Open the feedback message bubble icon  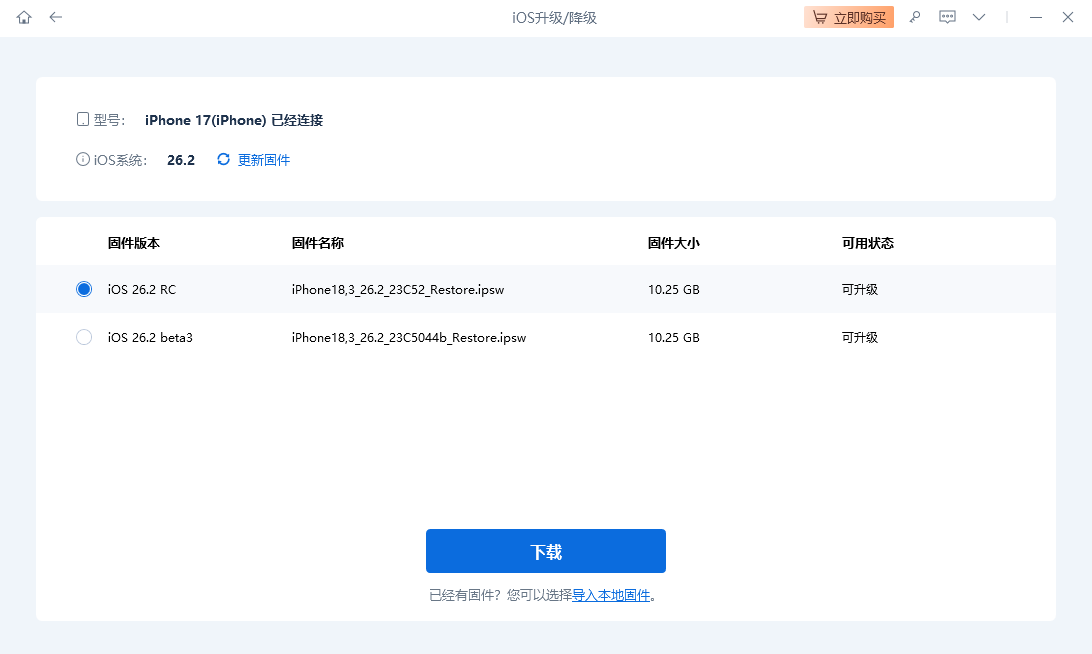tap(947, 17)
